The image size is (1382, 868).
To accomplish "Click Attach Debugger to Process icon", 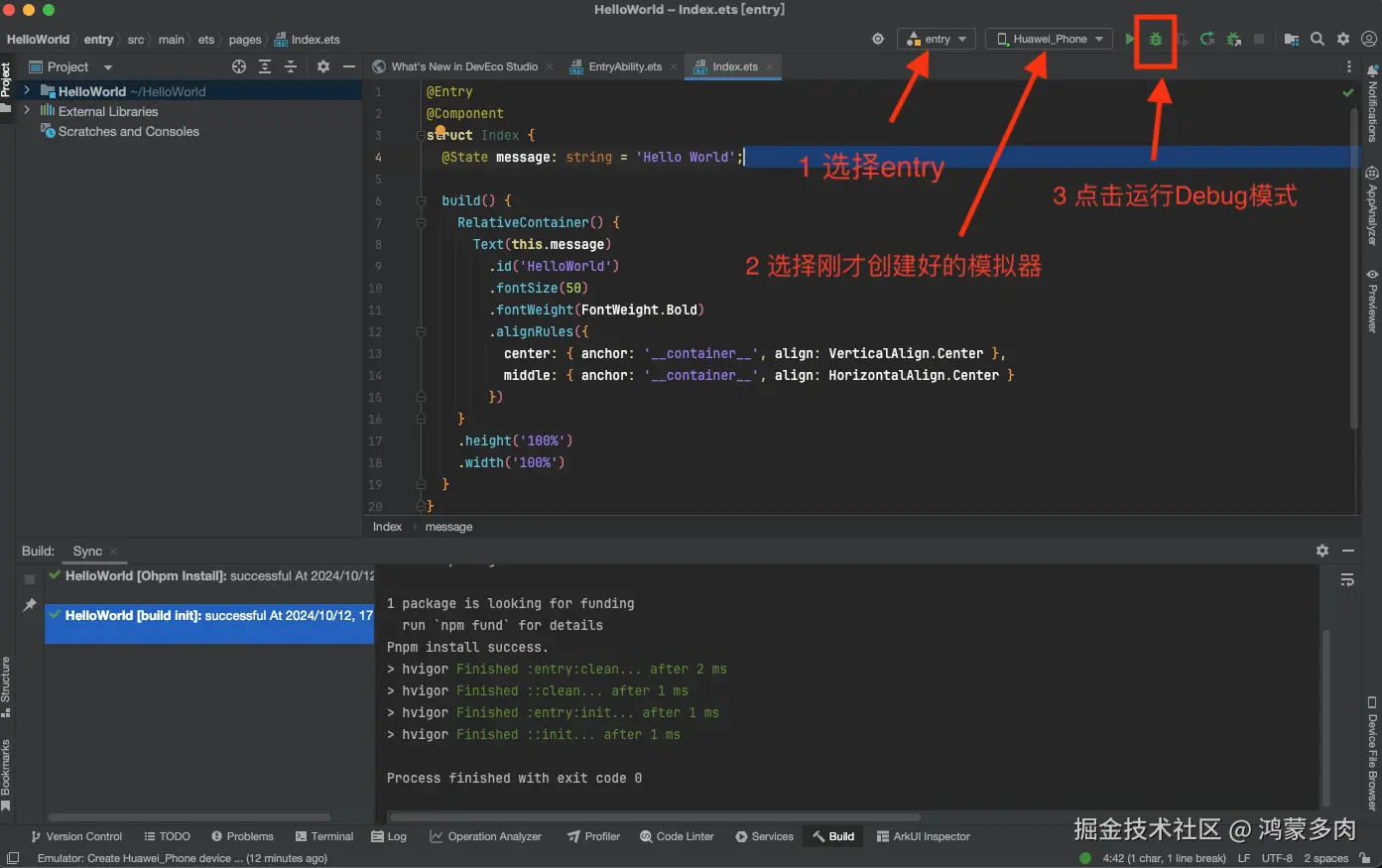I will (1233, 39).
